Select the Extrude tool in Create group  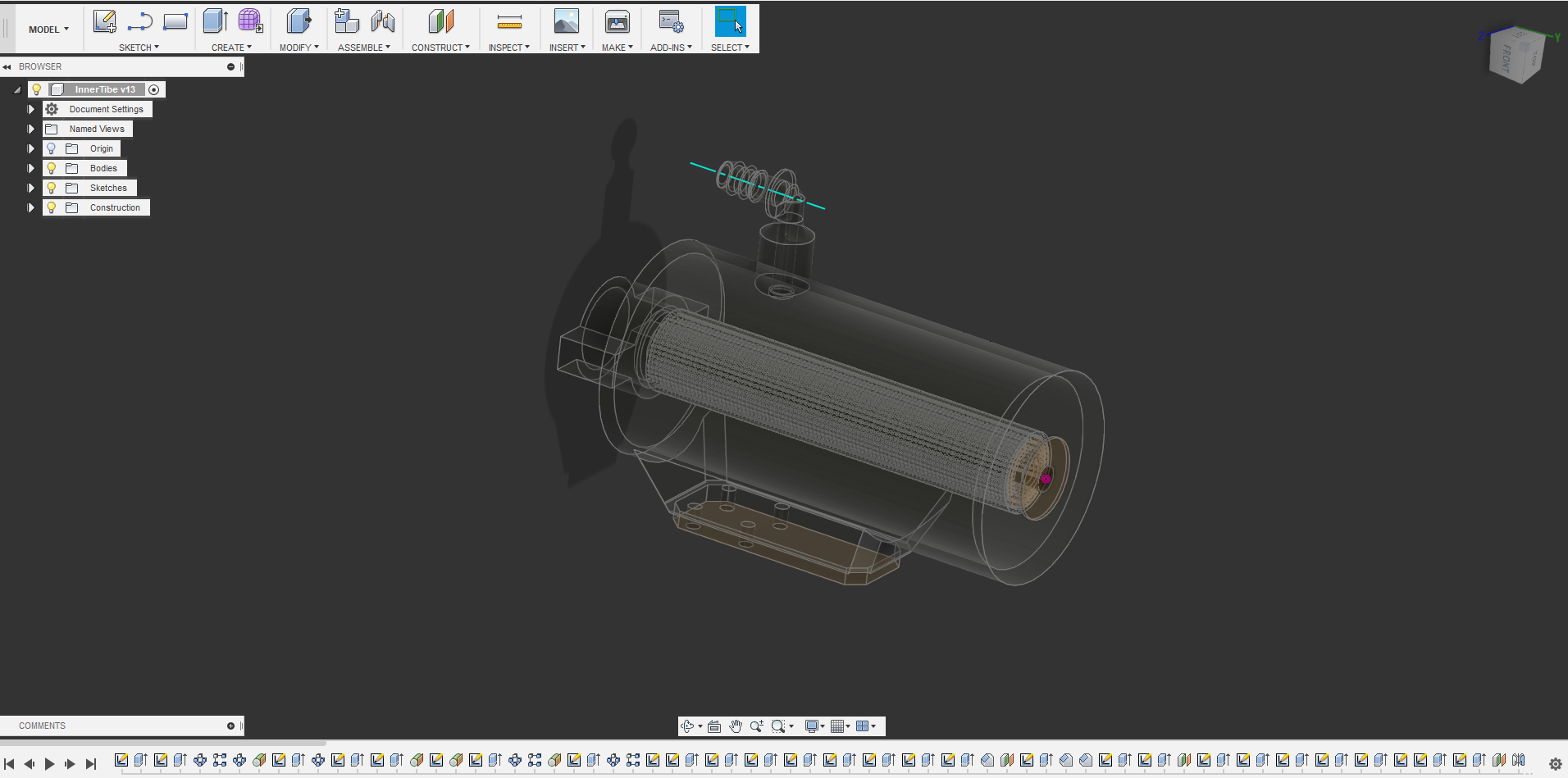(215, 21)
